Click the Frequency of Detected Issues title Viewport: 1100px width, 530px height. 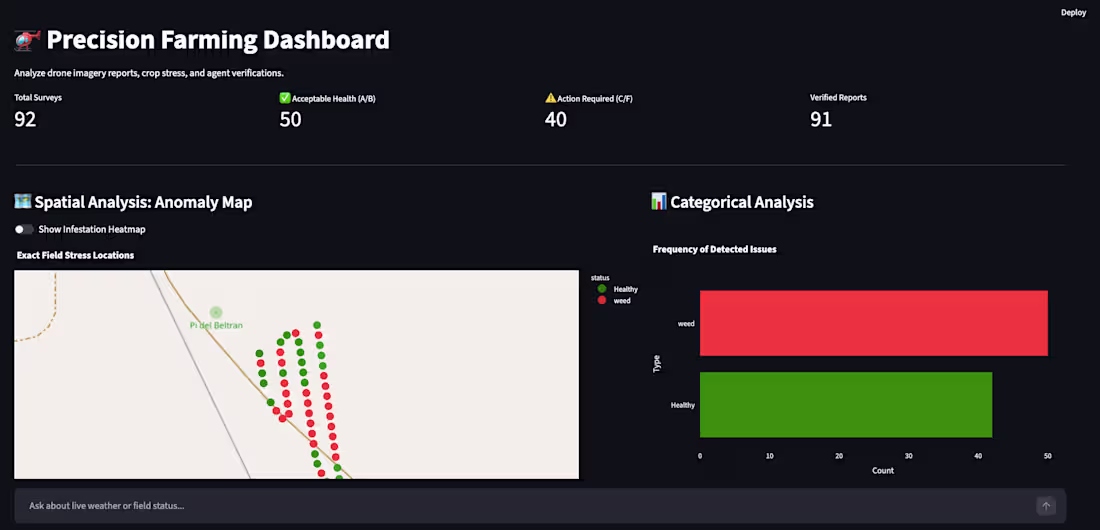(x=714, y=249)
